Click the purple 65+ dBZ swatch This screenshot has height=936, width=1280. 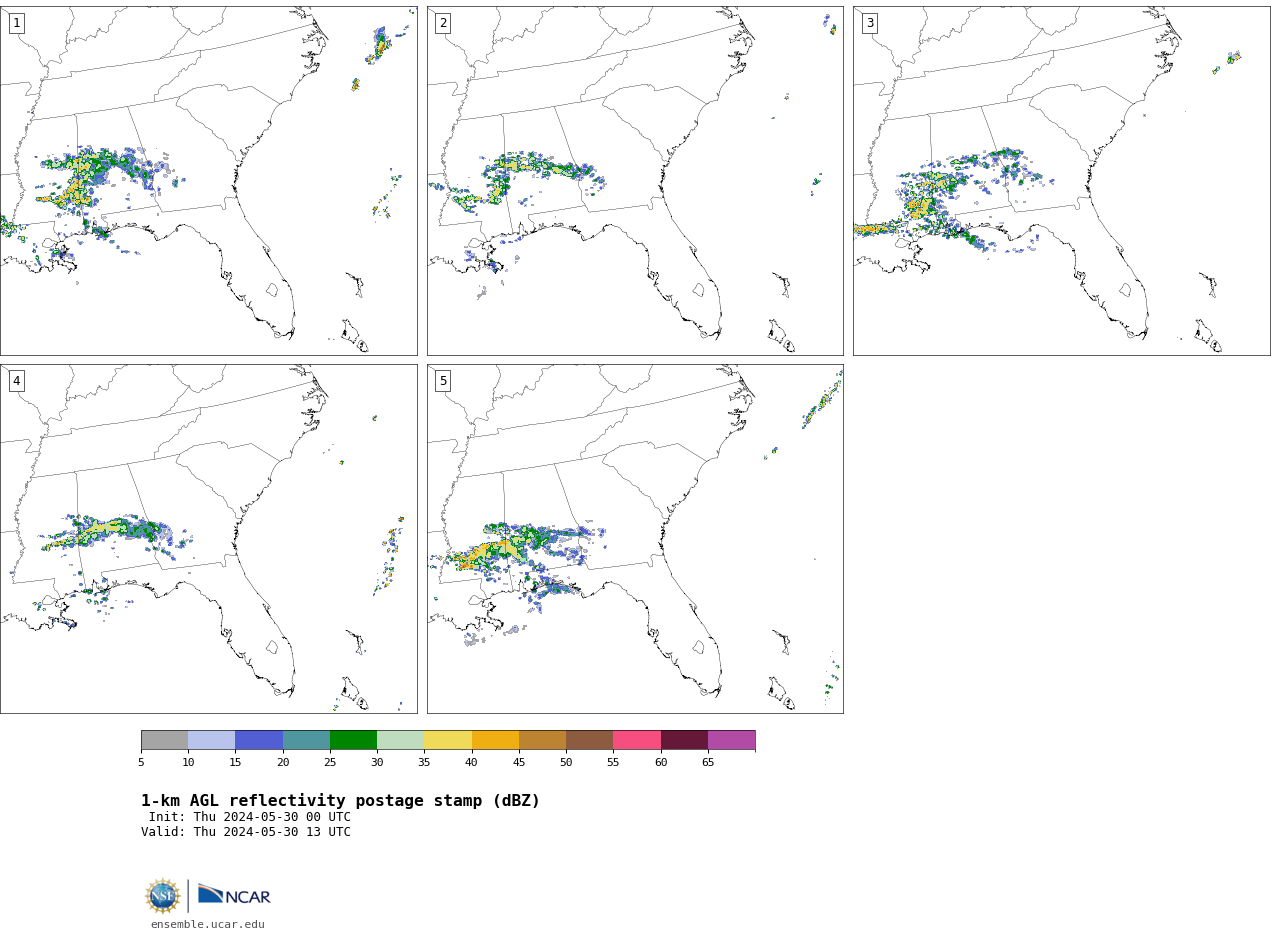click(731, 740)
